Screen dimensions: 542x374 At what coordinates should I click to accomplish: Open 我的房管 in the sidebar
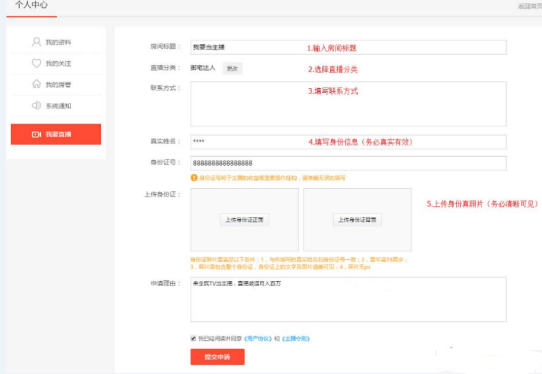[56, 84]
